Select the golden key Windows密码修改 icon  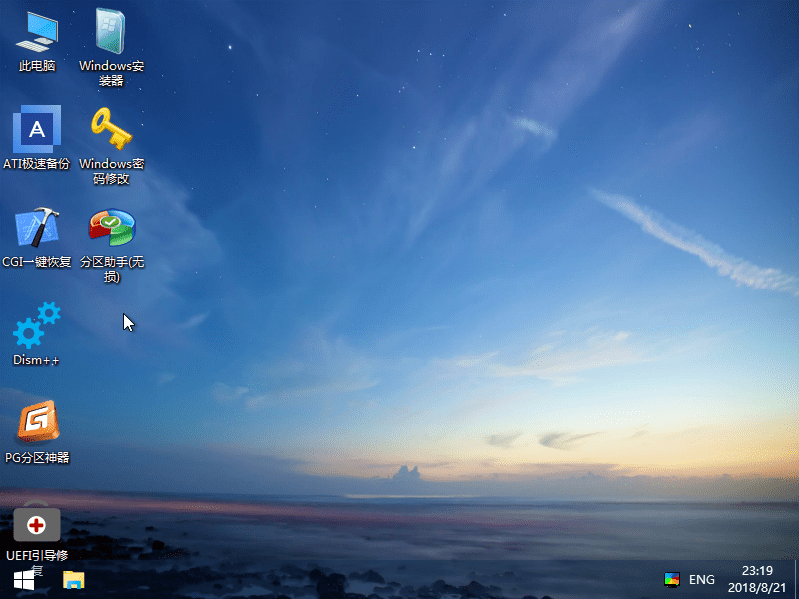point(111,129)
